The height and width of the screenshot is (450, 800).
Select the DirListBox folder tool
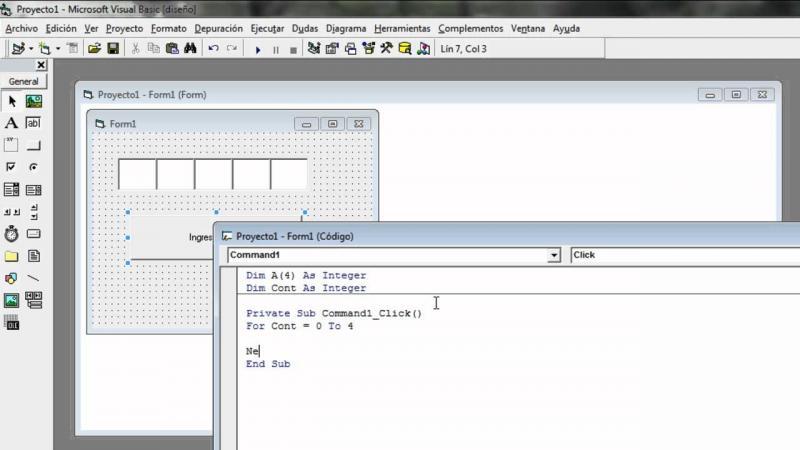click(x=11, y=256)
